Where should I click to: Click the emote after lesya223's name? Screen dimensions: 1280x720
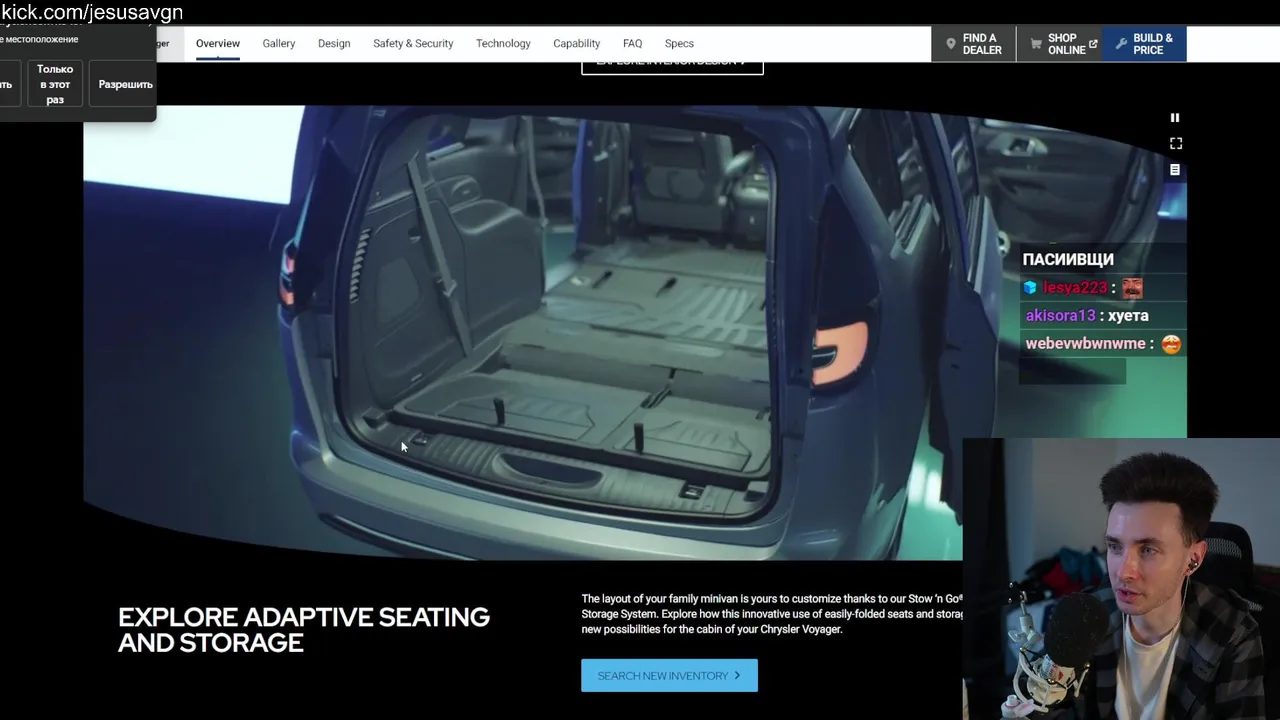1132,288
